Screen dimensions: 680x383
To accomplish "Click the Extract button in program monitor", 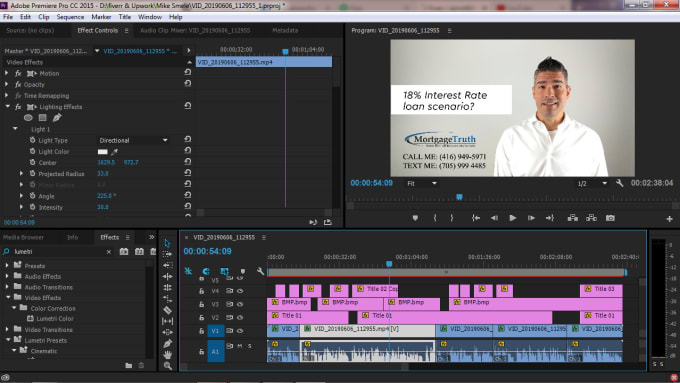I will click(x=591, y=218).
